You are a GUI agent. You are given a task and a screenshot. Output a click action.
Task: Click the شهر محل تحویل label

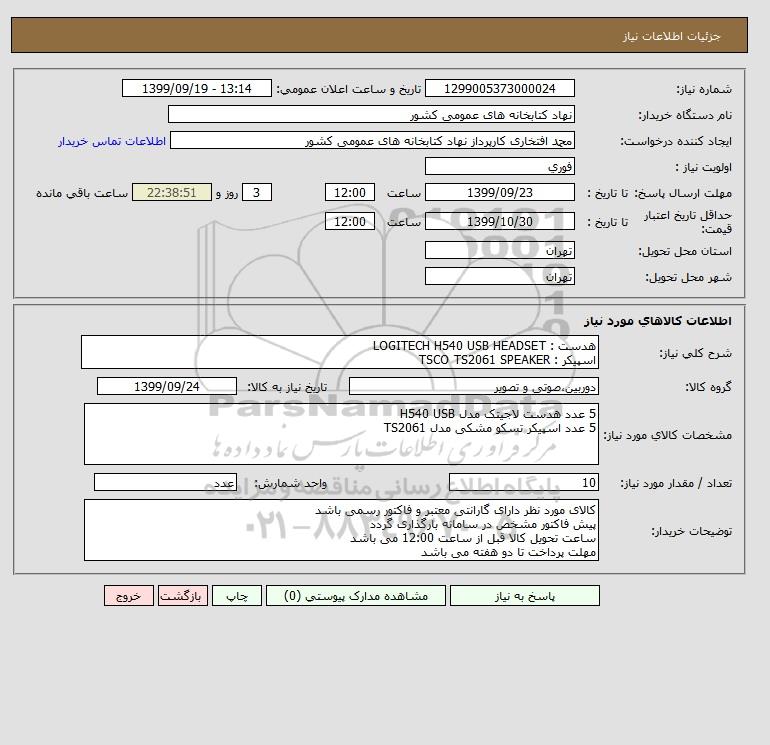pos(688,277)
